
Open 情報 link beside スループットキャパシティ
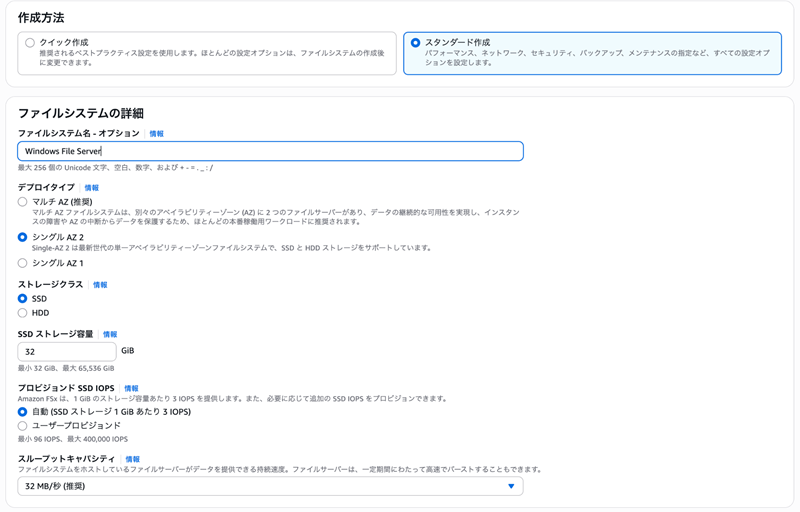pyautogui.click(x=133, y=459)
